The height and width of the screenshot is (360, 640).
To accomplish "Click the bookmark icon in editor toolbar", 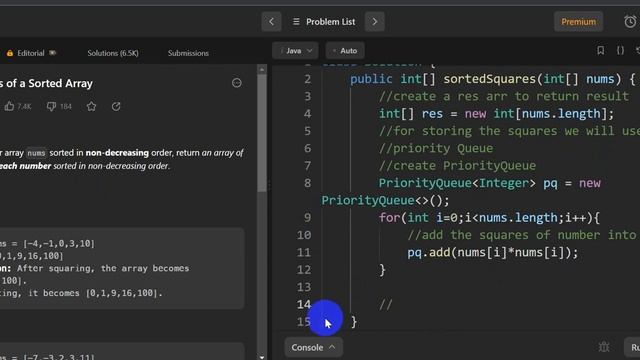I will coord(600,51).
